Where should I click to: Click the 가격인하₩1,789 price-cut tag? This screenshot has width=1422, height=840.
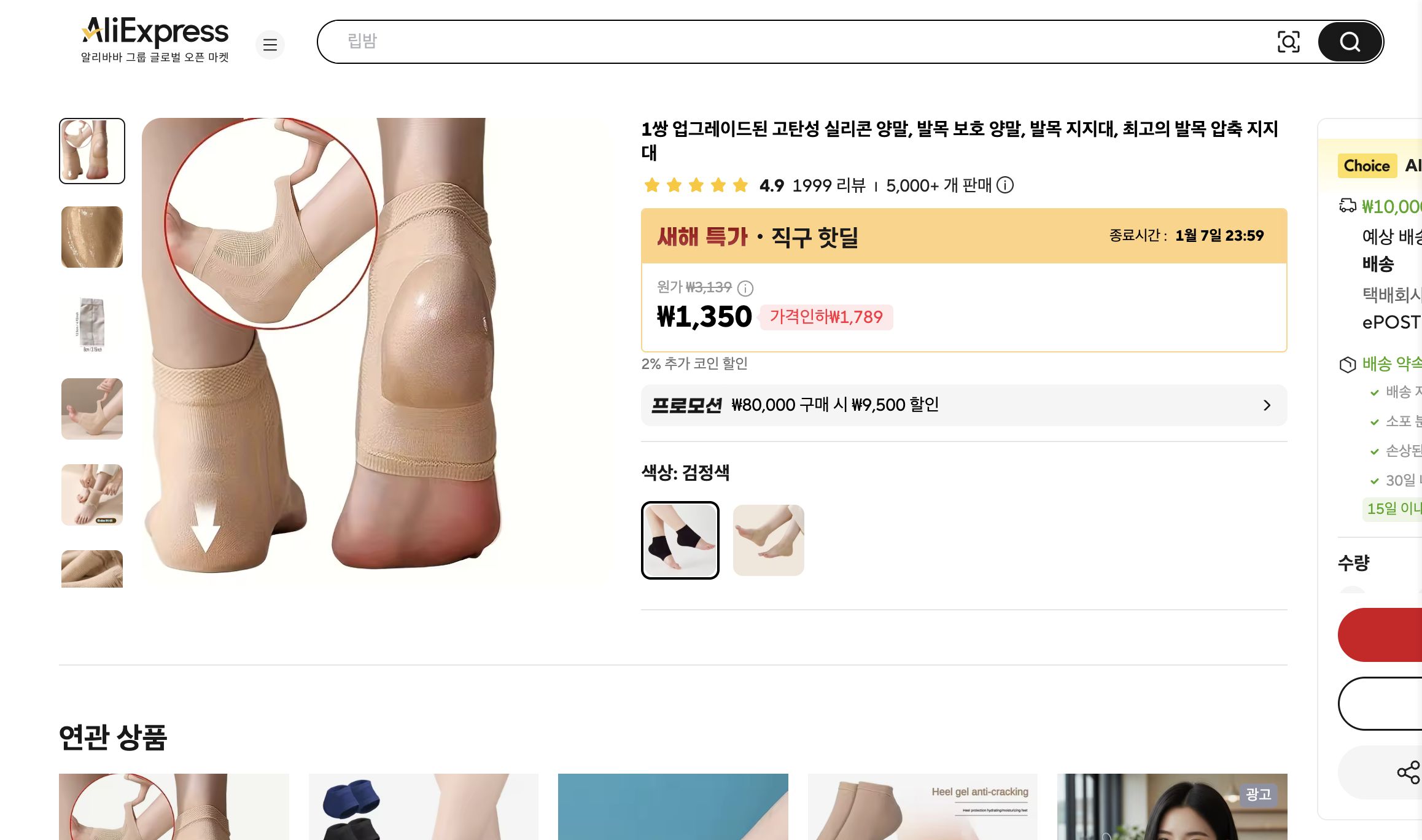click(827, 317)
